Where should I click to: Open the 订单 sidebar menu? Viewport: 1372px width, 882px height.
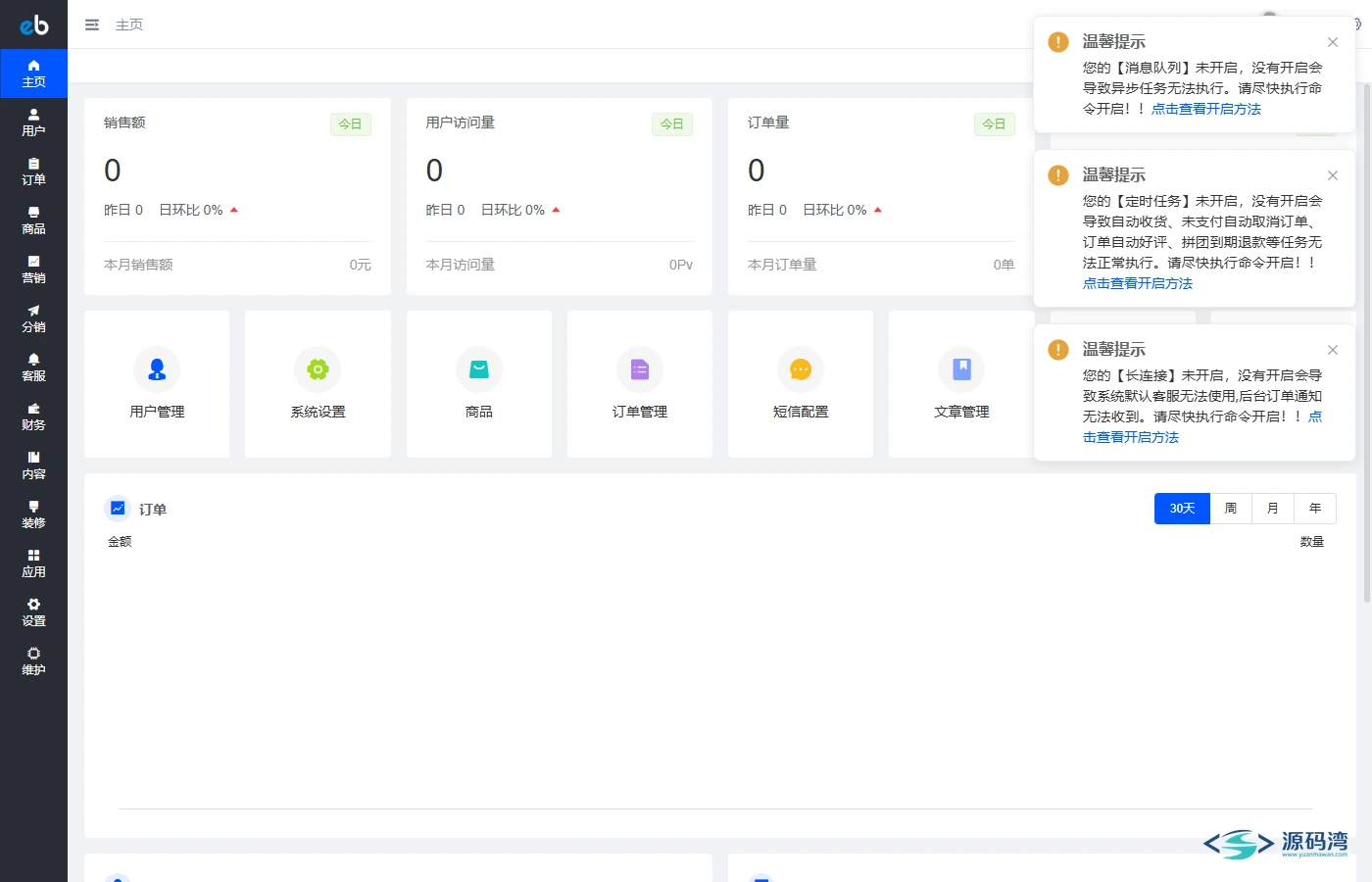(x=33, y=171)
